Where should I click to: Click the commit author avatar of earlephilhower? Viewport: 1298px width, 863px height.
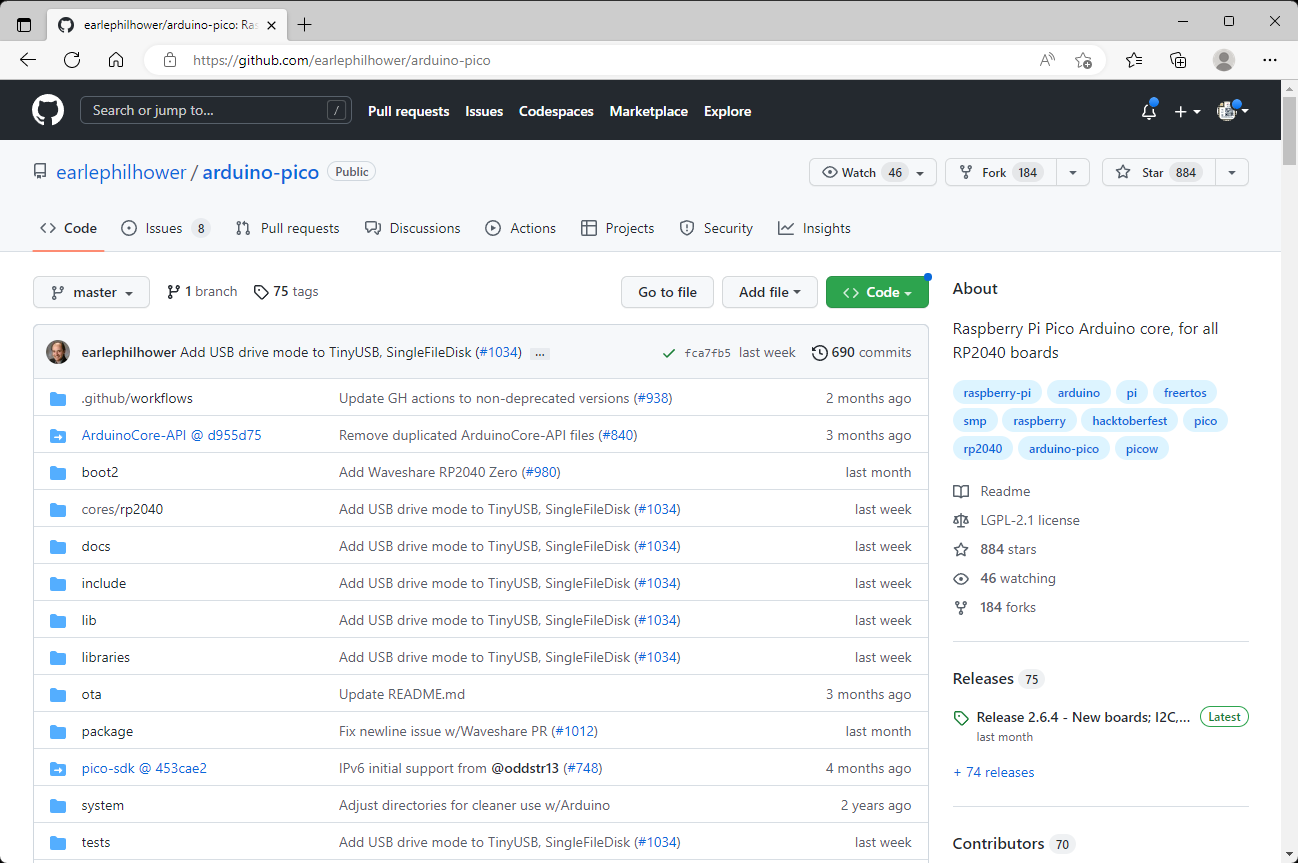(x=58, y=352)
